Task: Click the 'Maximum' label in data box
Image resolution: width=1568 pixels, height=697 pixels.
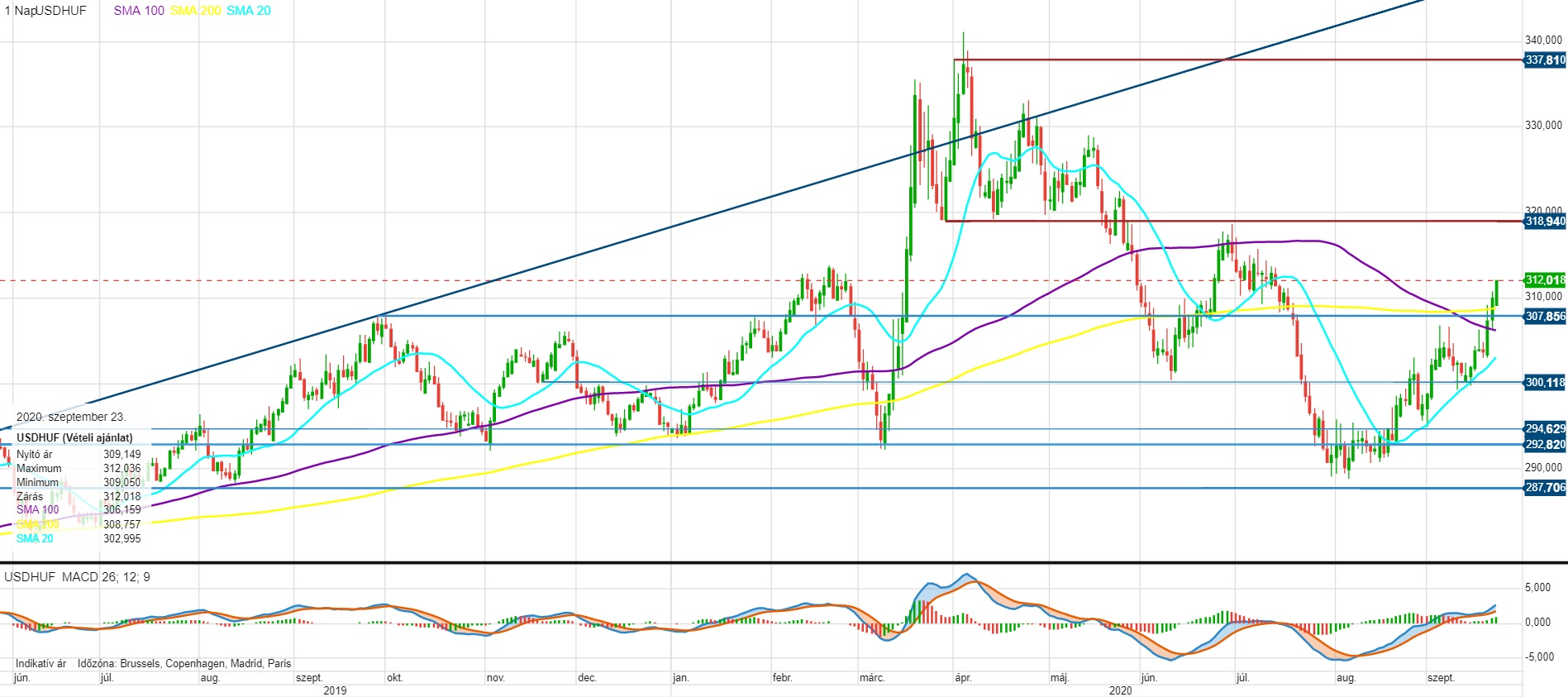Action: click(x=39, y=469)
